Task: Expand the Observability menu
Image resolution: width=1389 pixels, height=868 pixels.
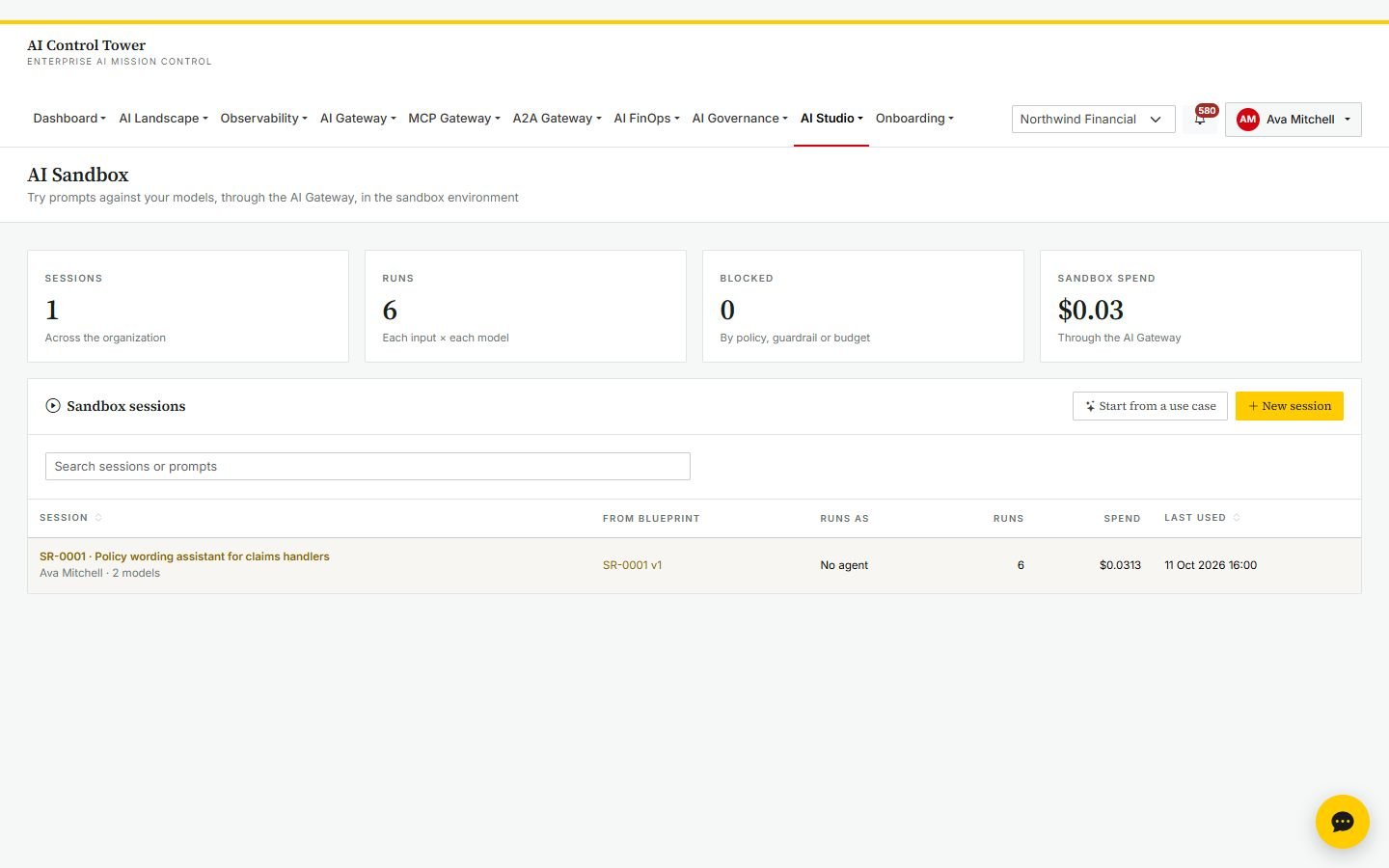Action: (x=263, y=119)
